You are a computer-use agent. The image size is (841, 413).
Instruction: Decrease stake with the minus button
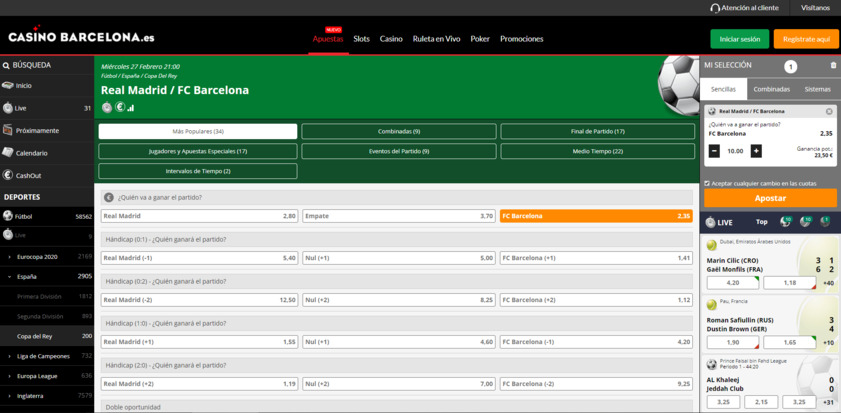tap(714, 151)
